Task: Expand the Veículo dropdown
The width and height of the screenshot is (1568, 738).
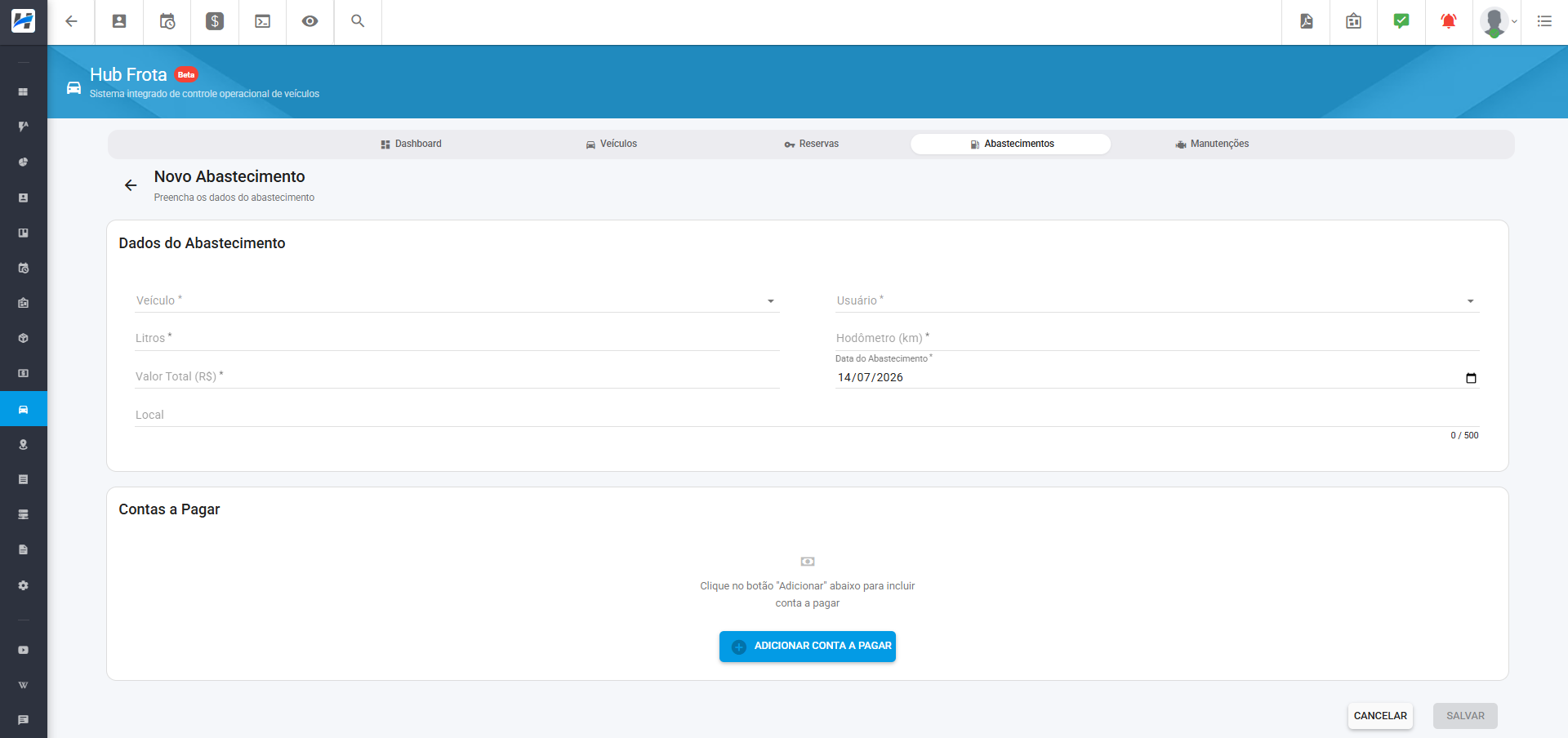Action: pyautogui.click(x=457, y=300)
